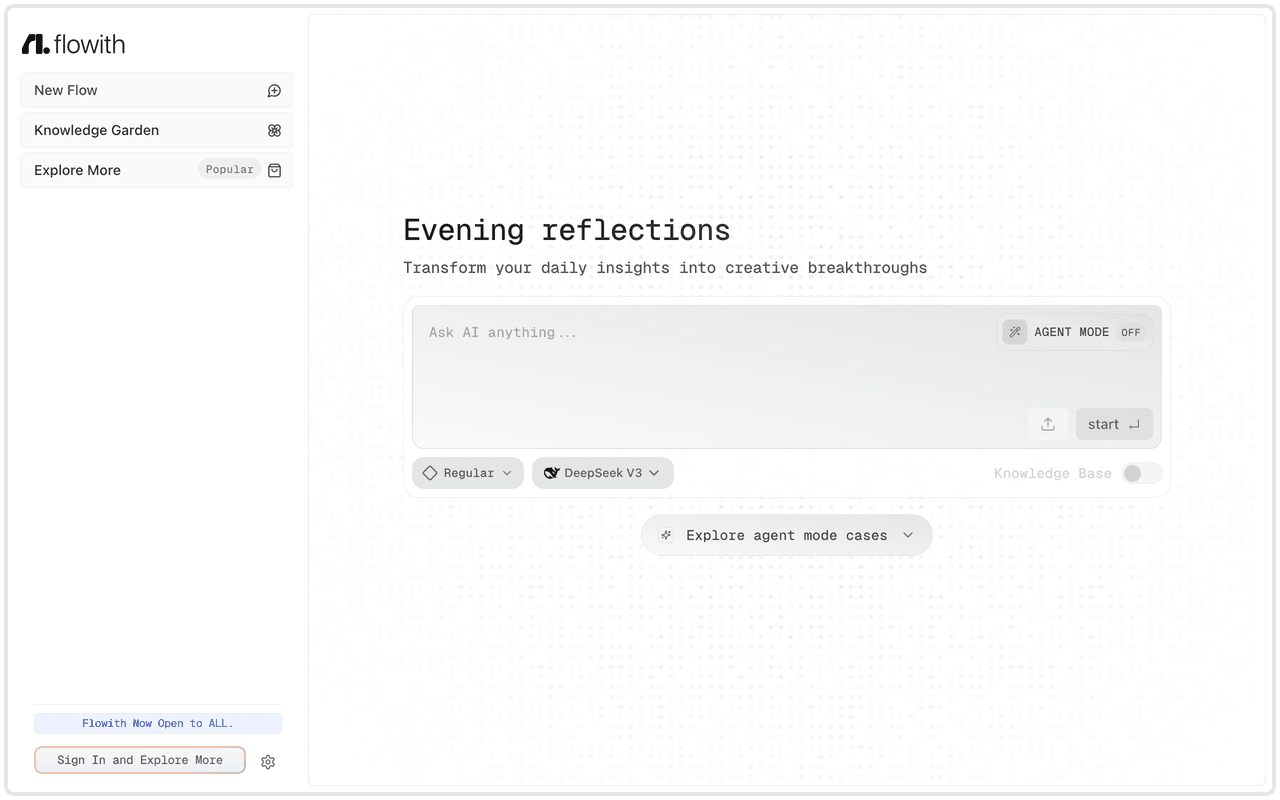Click the flowith logo
Viewport: 1280px width, 800px height.
[x=74, y=44]
